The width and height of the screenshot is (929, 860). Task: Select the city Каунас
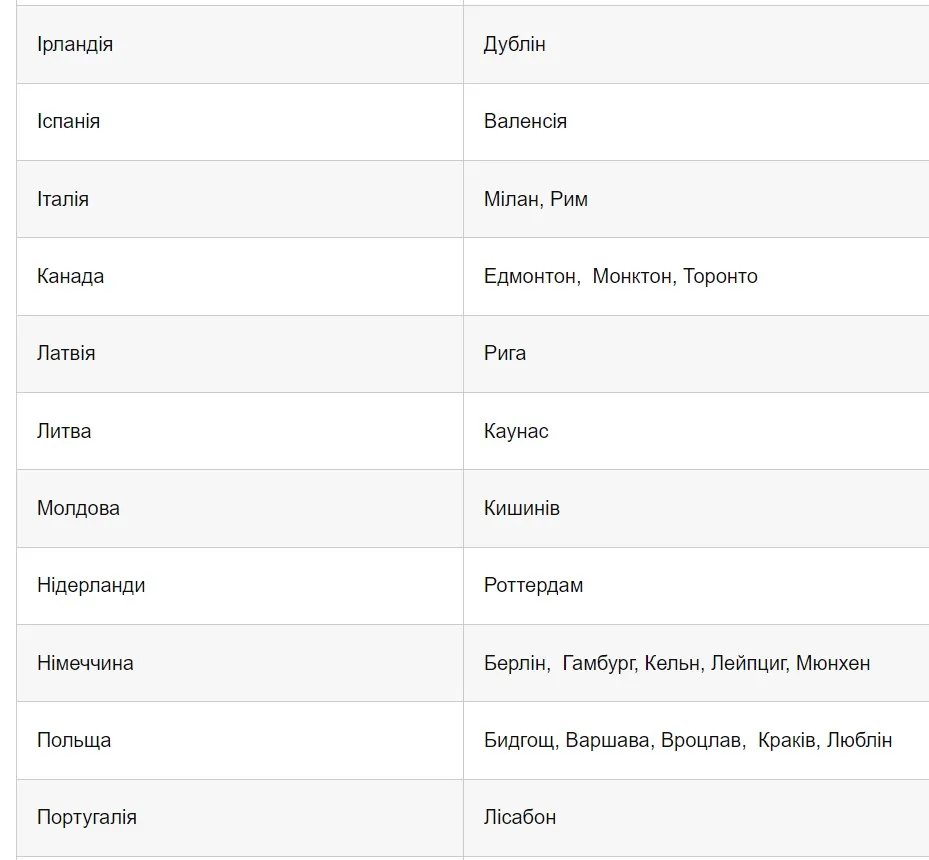[516, 431]
